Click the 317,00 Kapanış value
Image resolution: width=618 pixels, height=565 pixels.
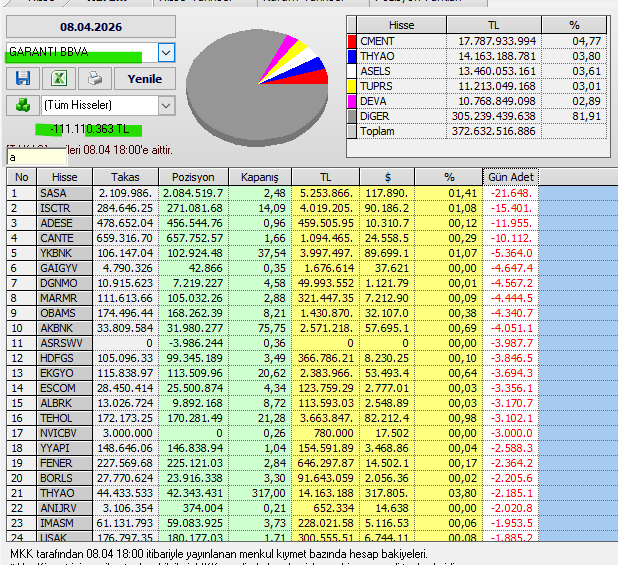[268, 493]
